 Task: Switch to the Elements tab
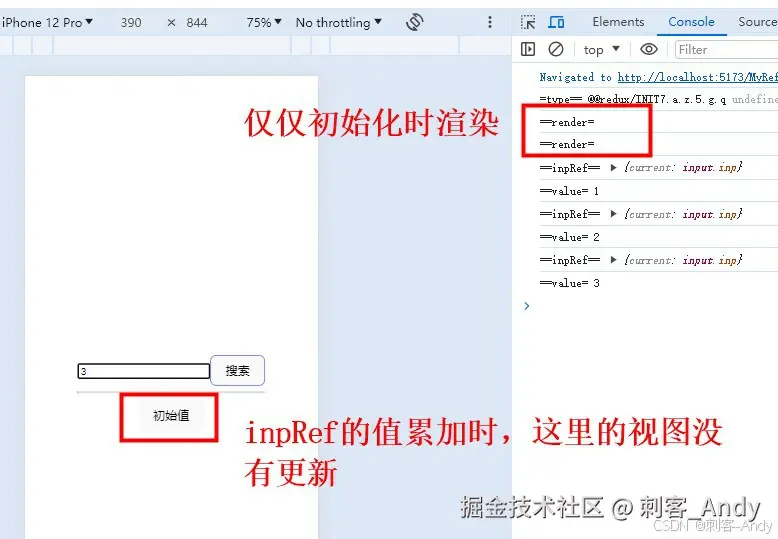point(618,22)
